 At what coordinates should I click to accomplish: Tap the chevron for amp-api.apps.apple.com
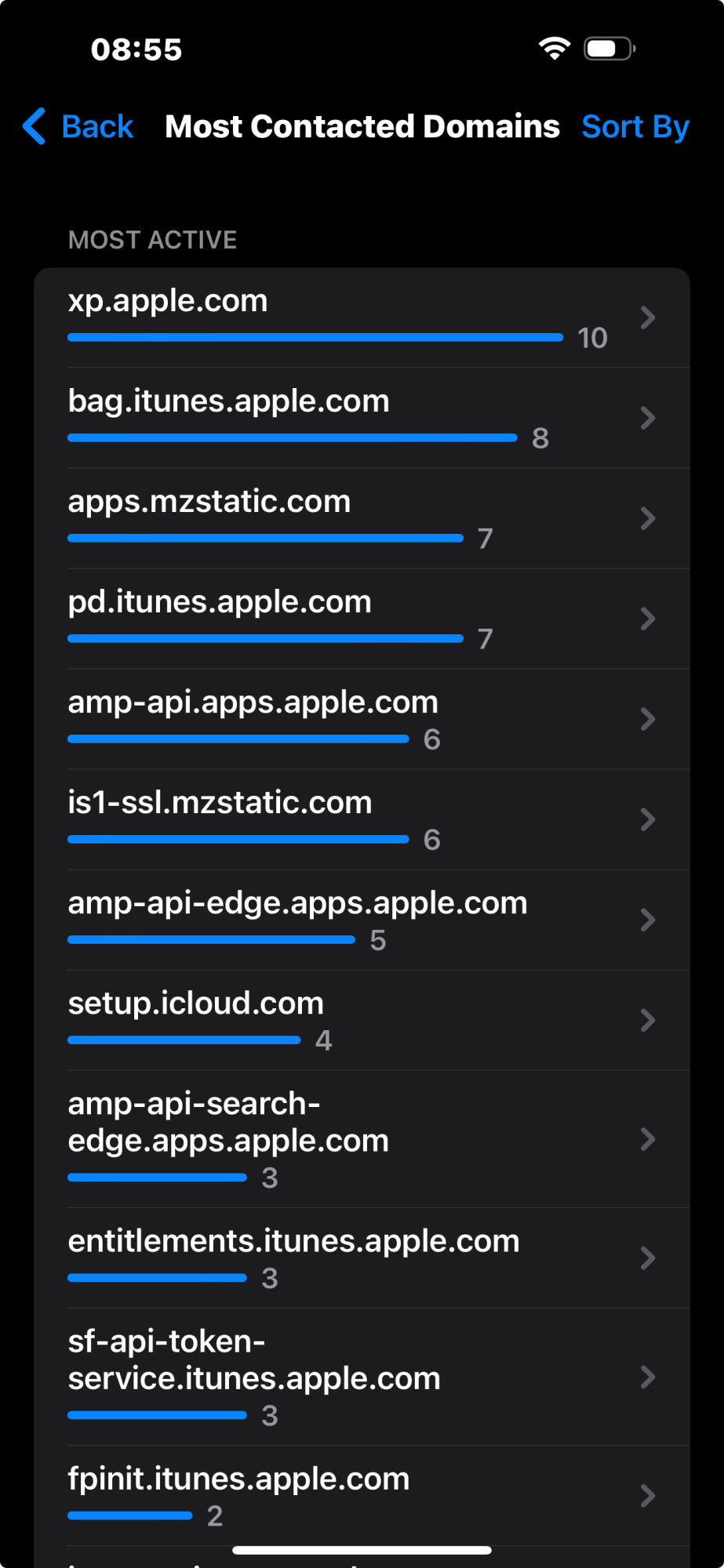click(648, 719)
